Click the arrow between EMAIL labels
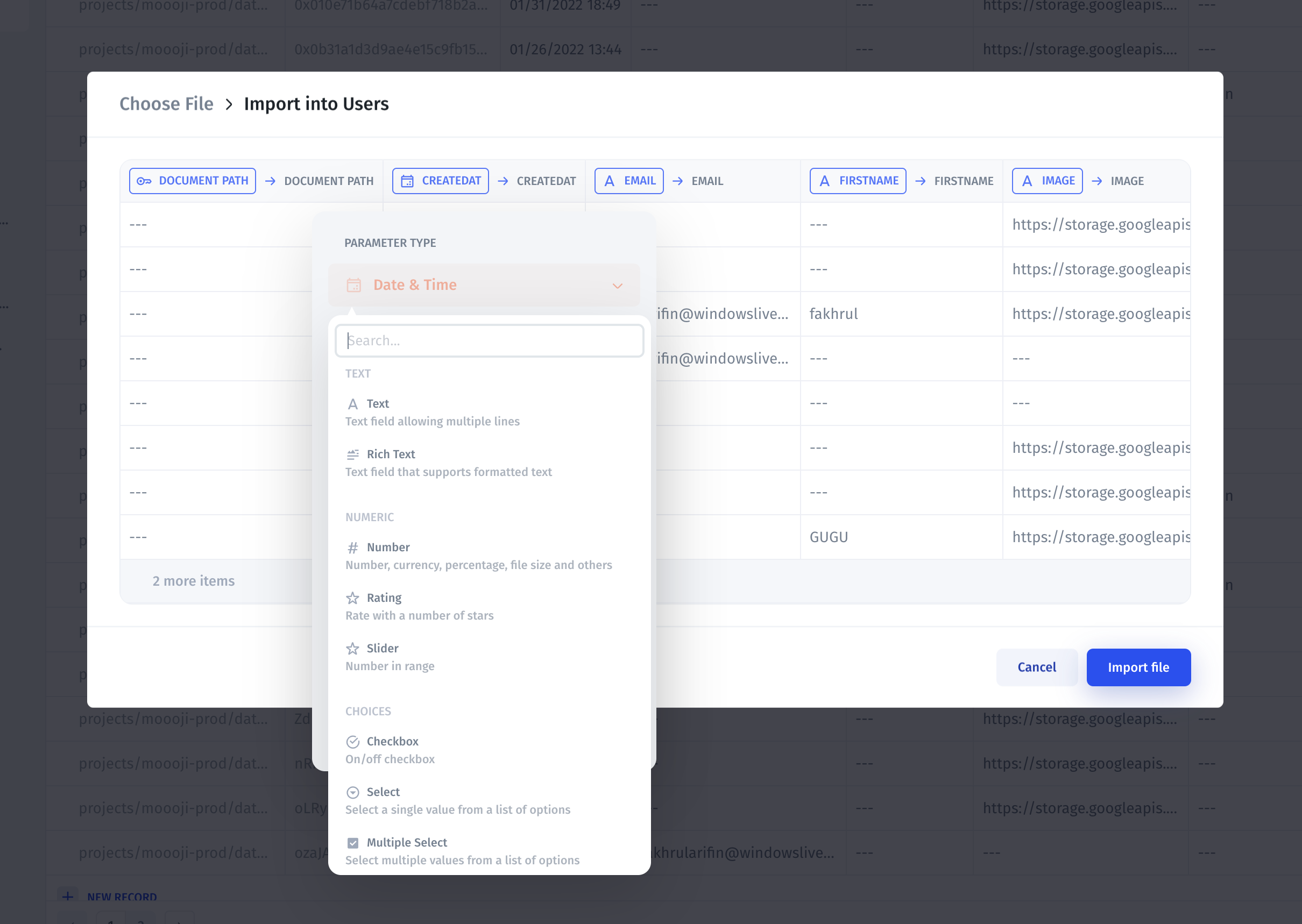Viewport: 1302px width, 924px height. click(x=678, y=181)
